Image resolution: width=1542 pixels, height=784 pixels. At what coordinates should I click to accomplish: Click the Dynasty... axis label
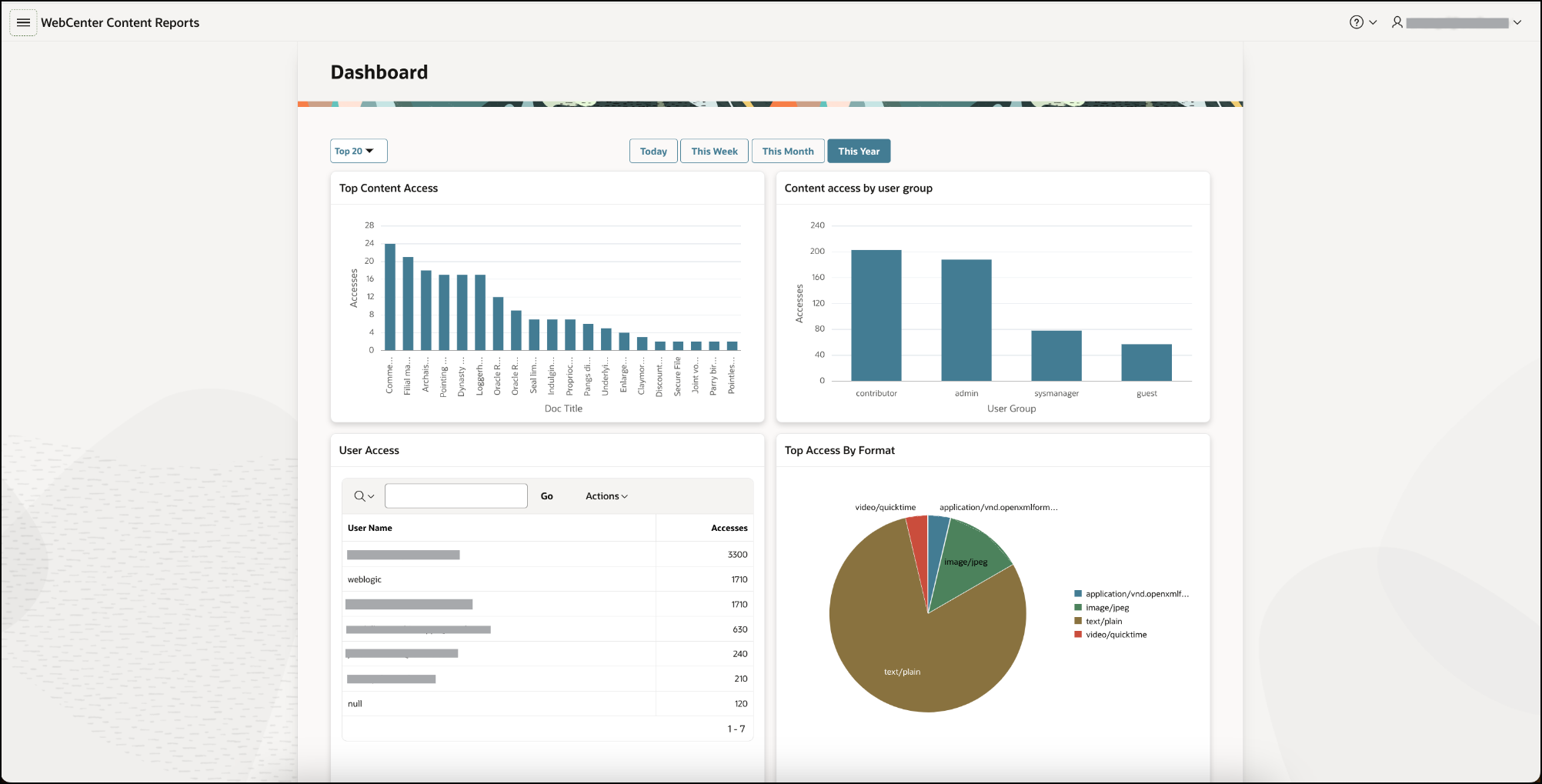click(462, 376)
